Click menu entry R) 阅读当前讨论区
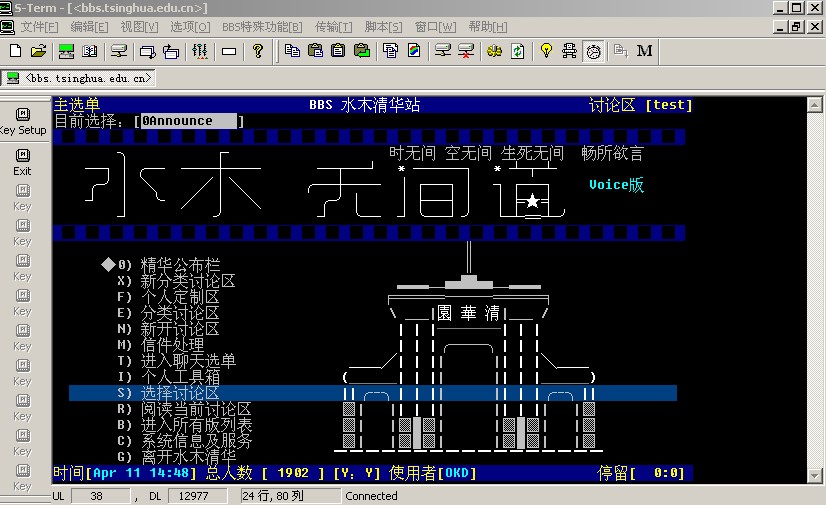Image resolution: width=826 pixels, height=505 pixels. point(184,409)
